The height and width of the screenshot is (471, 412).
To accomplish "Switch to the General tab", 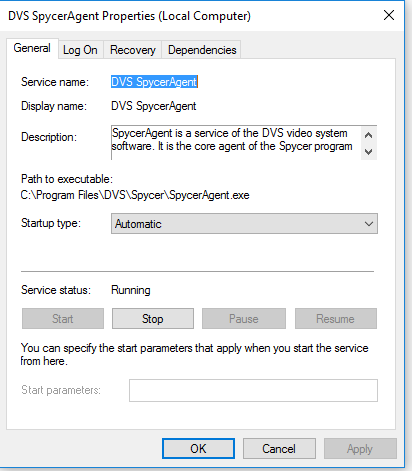I will [x=32, y=48].
